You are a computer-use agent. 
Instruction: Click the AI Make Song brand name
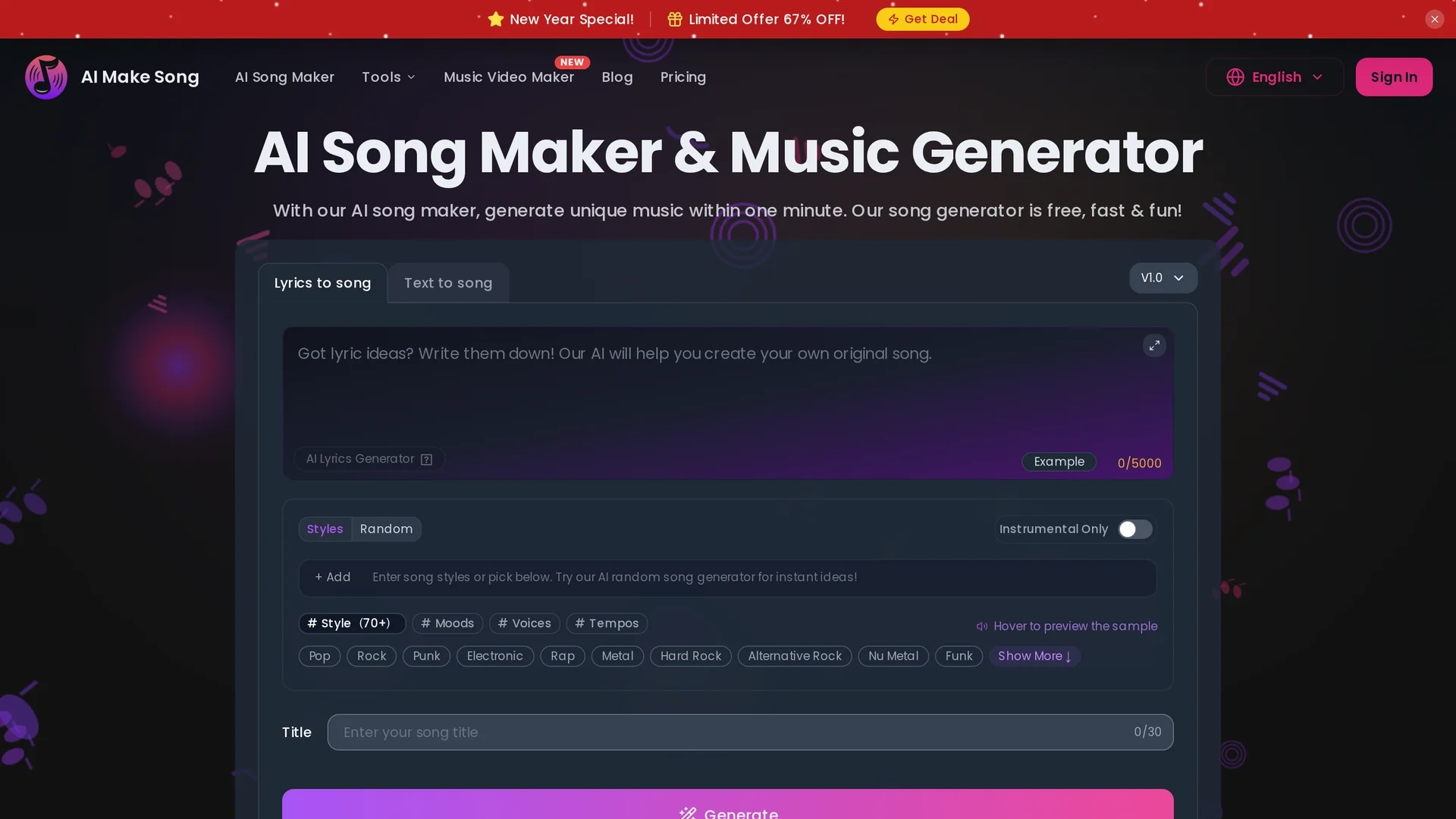[x=140, y=77]
